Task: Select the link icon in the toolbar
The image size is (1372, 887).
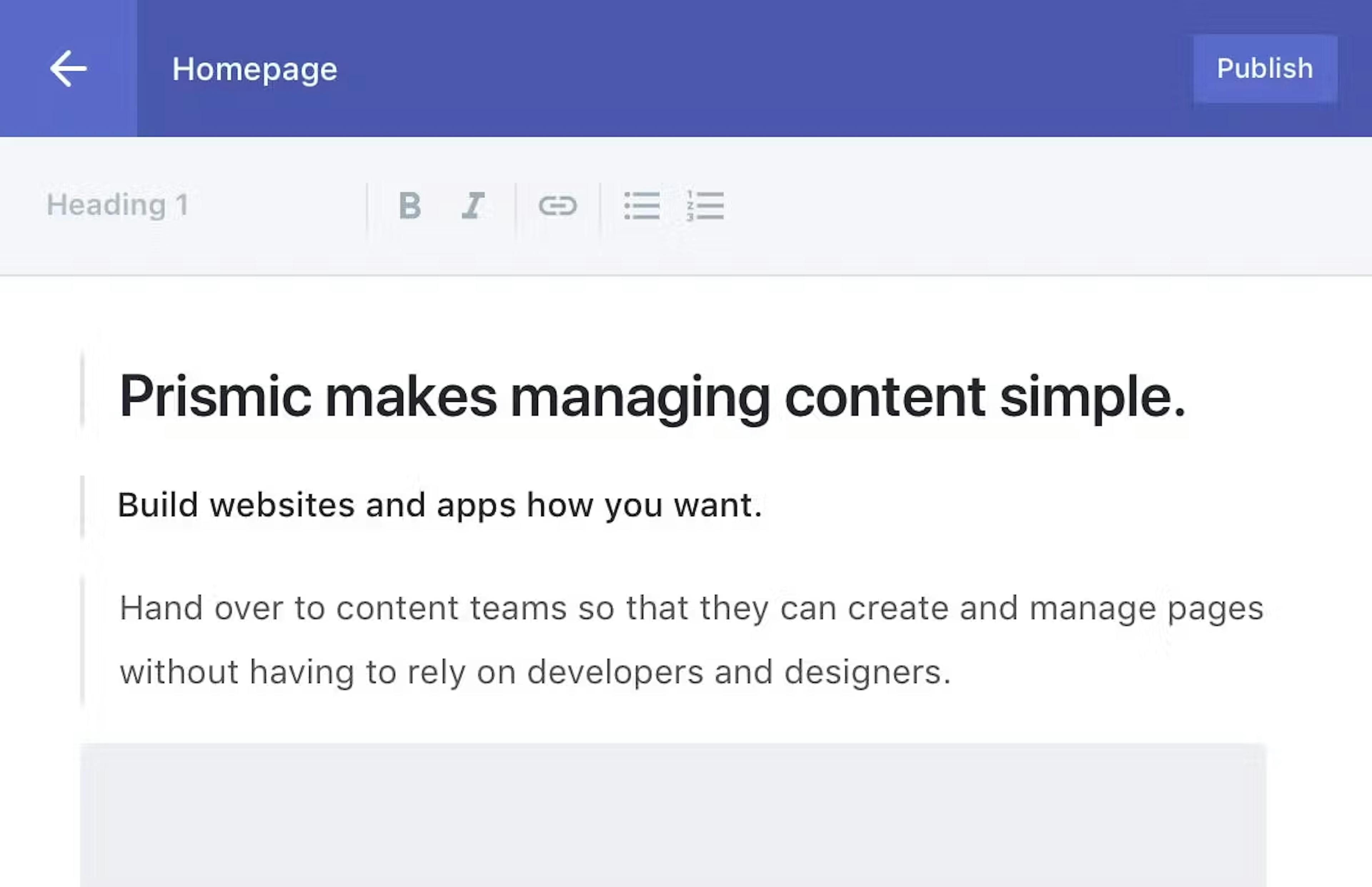Action: (559, 206)
